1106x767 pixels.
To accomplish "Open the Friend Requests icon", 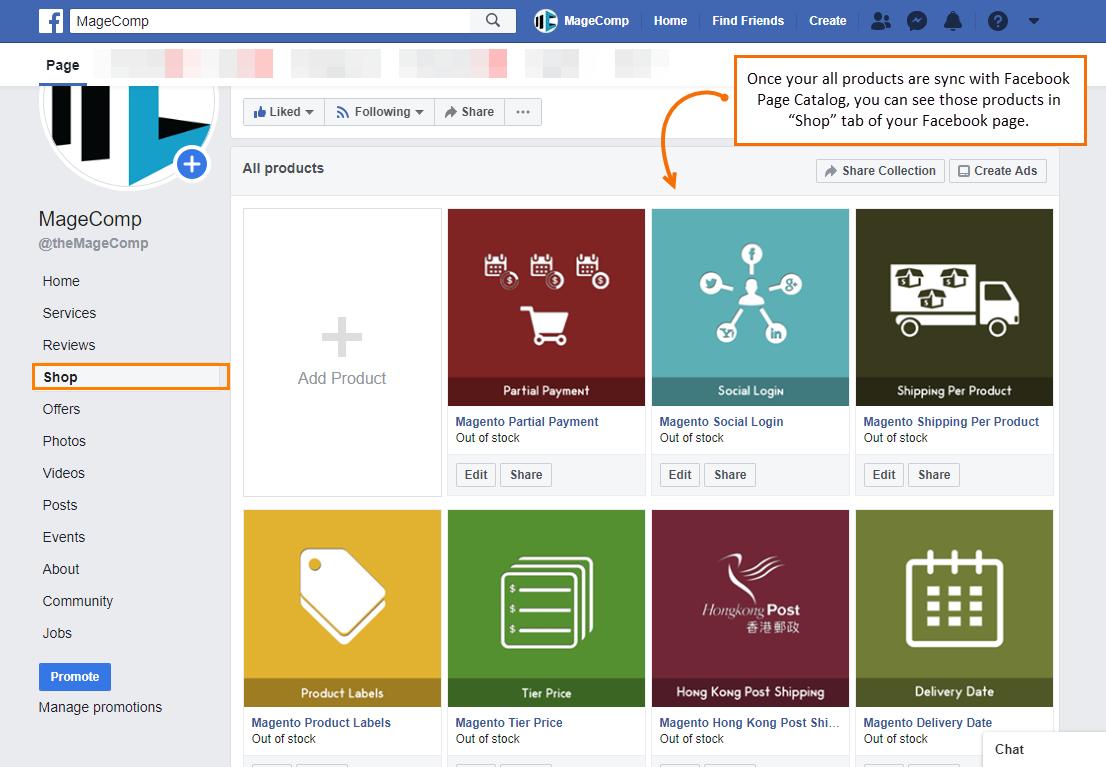I will tap(880, 21).
